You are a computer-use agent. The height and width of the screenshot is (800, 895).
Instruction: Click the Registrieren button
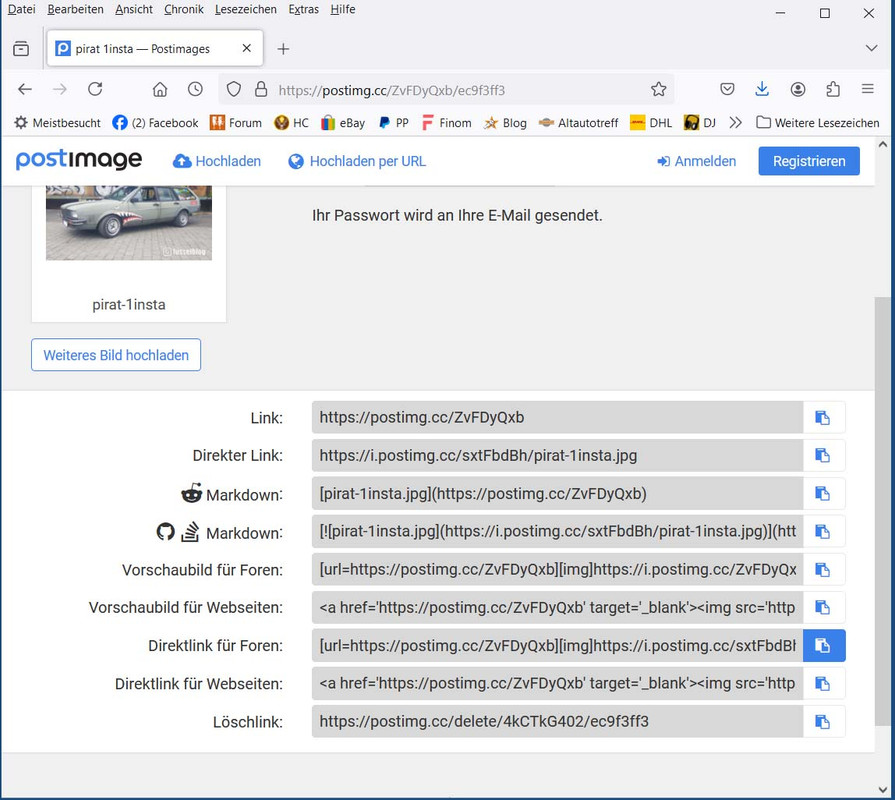[809, 161]
